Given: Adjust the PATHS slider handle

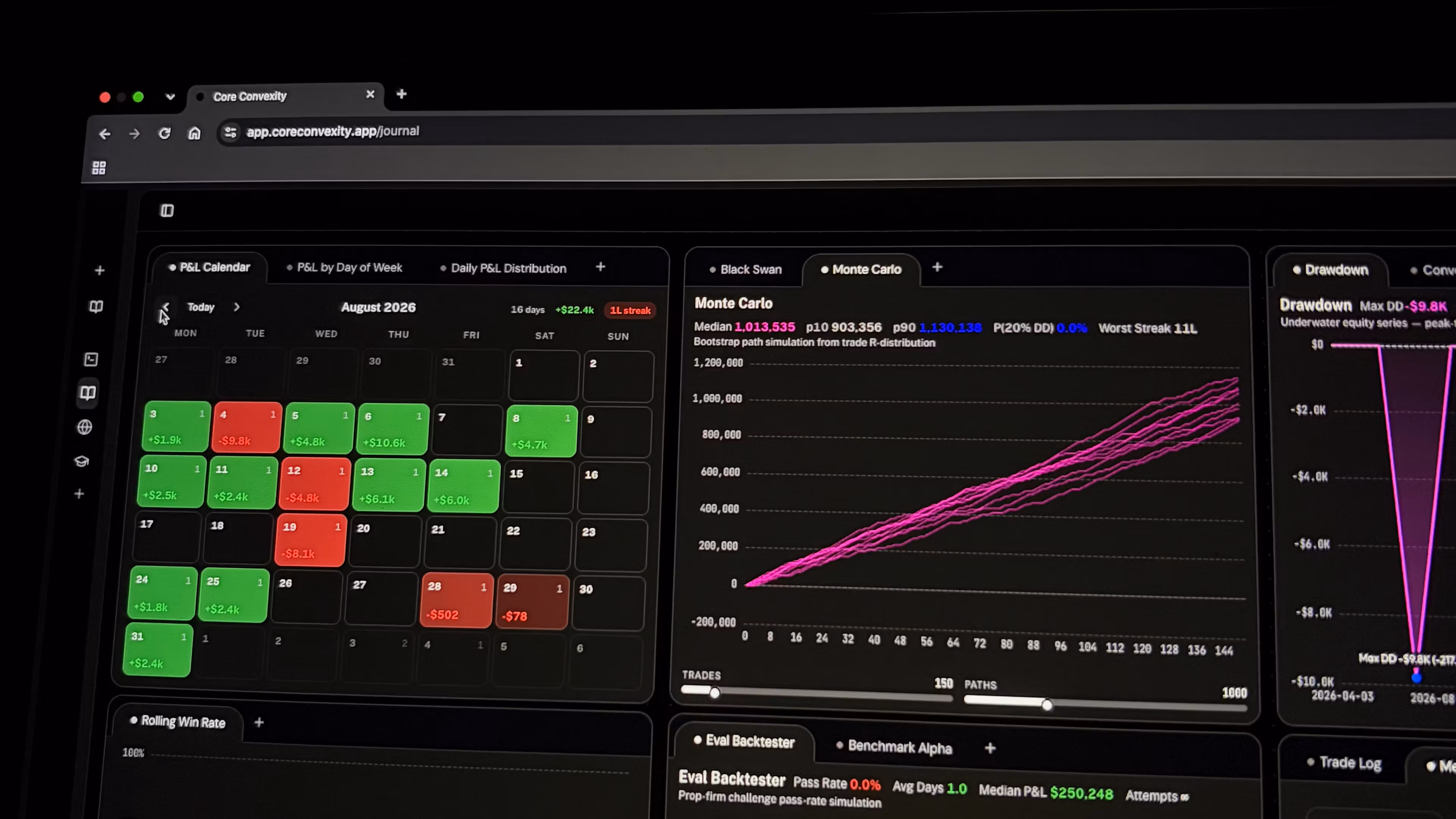Looking at the screenshot, I should [1047, 705].
